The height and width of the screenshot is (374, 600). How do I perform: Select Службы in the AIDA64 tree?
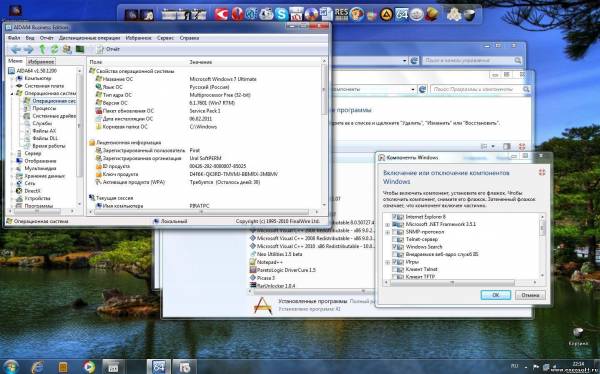[42, 123]
